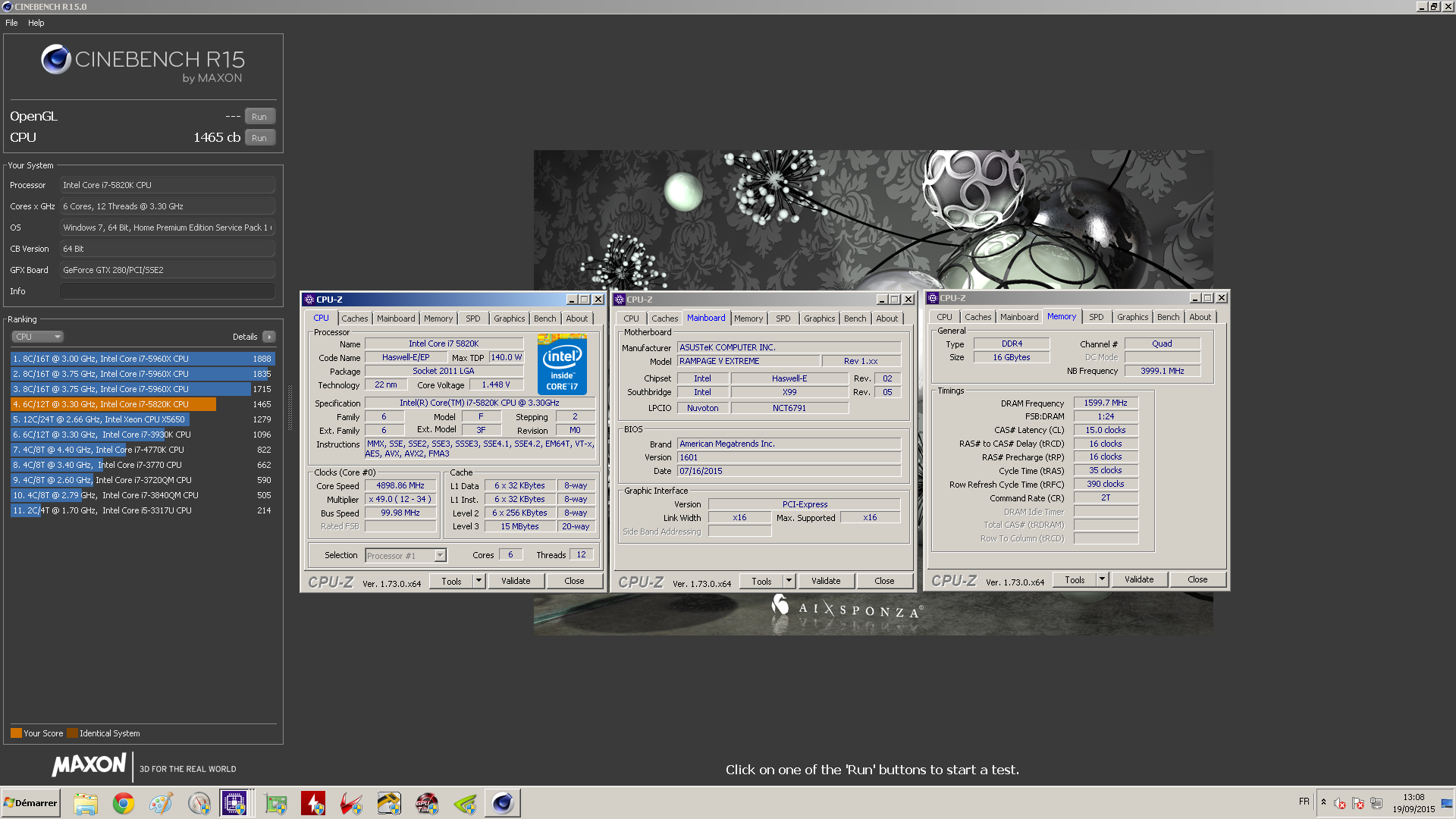Select the Cinebench taskbar icon

tap(502, 803)
